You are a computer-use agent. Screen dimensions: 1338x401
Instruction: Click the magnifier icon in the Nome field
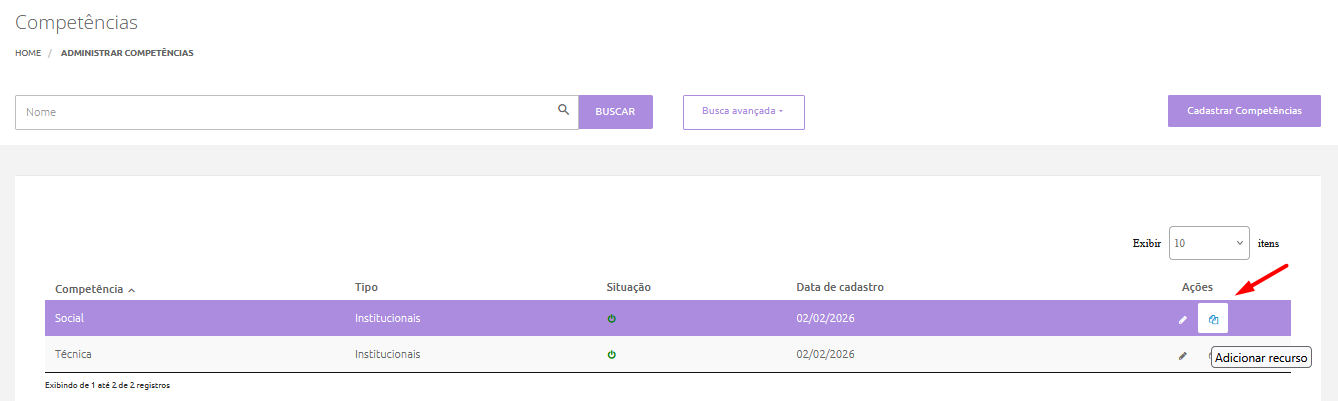coord(564,110)
